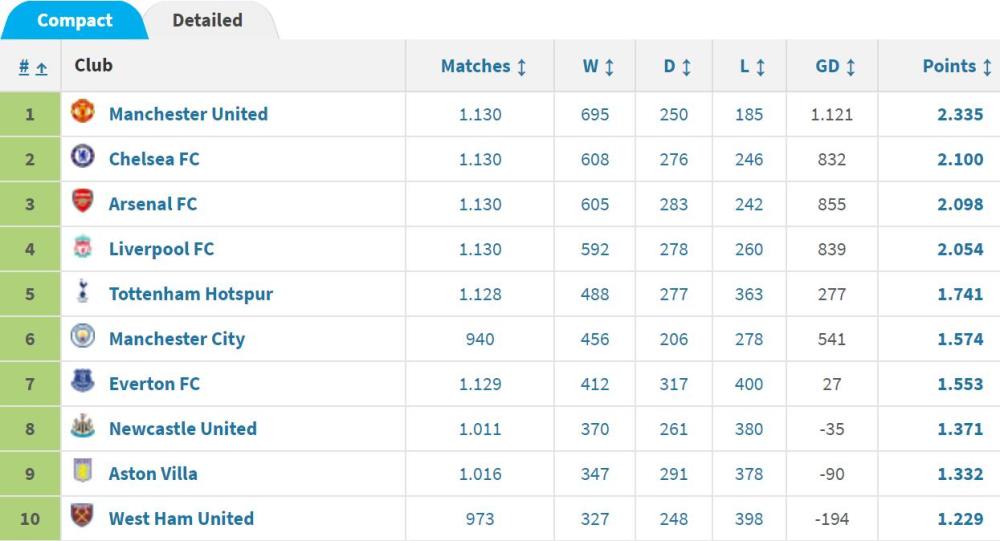Click the Chelsea FC club crest
The height and width of the screenshot is (541, 1000).
(x=82, y=156)
